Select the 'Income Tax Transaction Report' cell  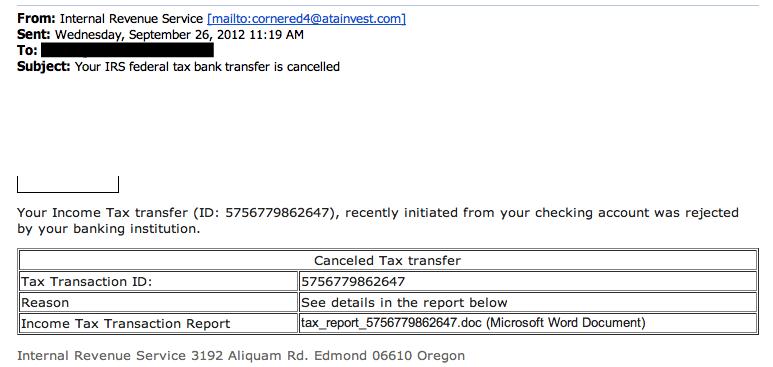coord(158,323)
